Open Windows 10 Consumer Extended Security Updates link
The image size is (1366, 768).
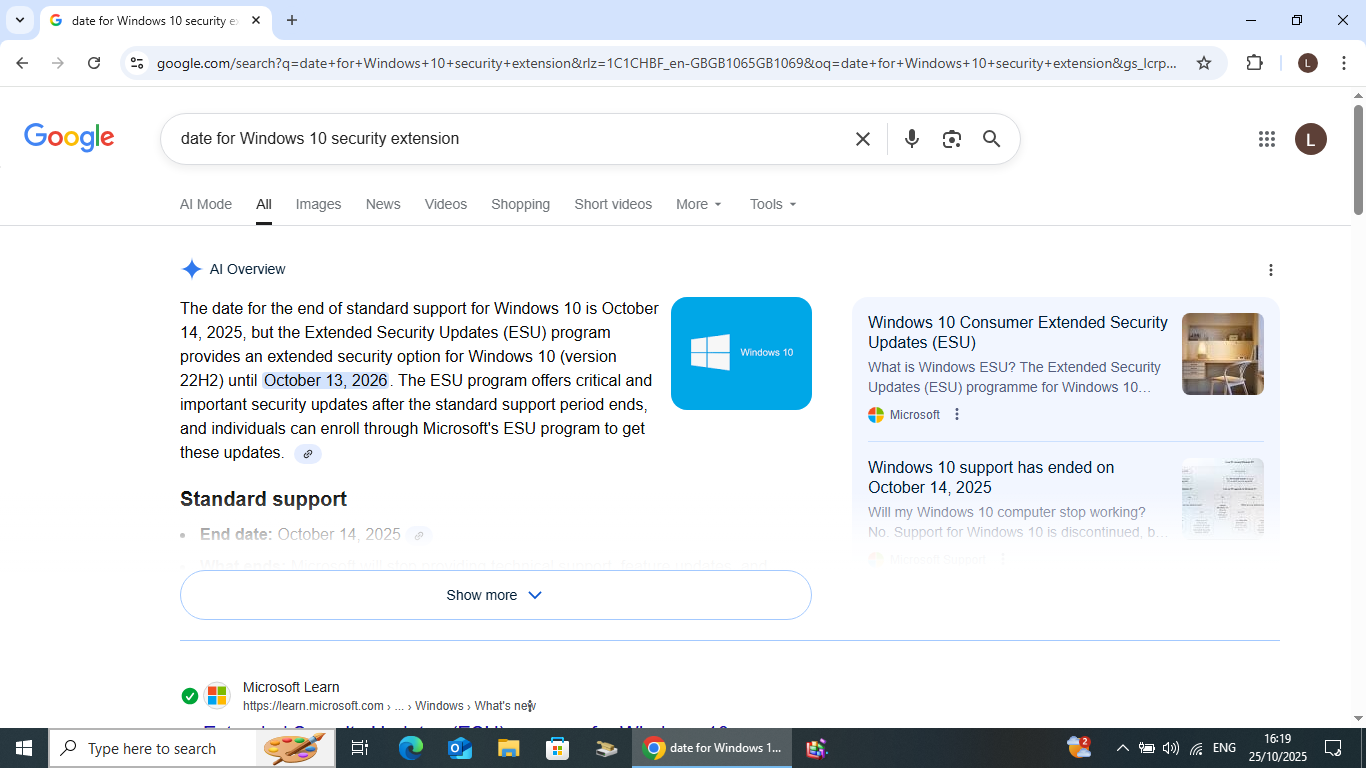[1017, 332]
